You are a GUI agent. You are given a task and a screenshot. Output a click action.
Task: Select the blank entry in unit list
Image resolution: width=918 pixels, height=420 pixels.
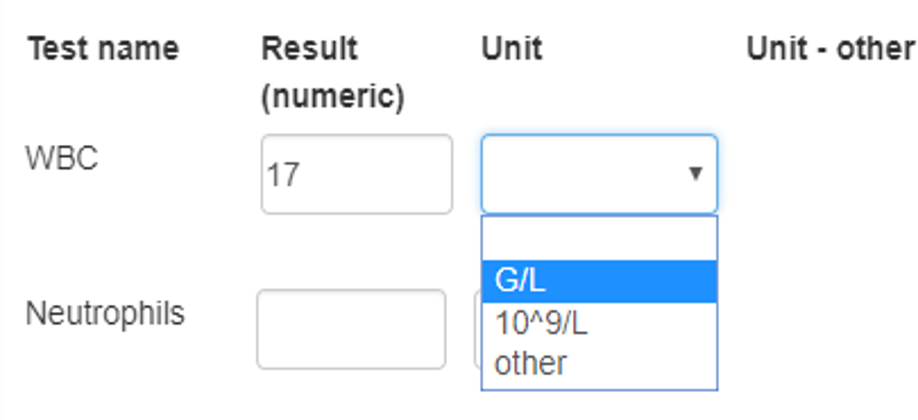[599, 240]
